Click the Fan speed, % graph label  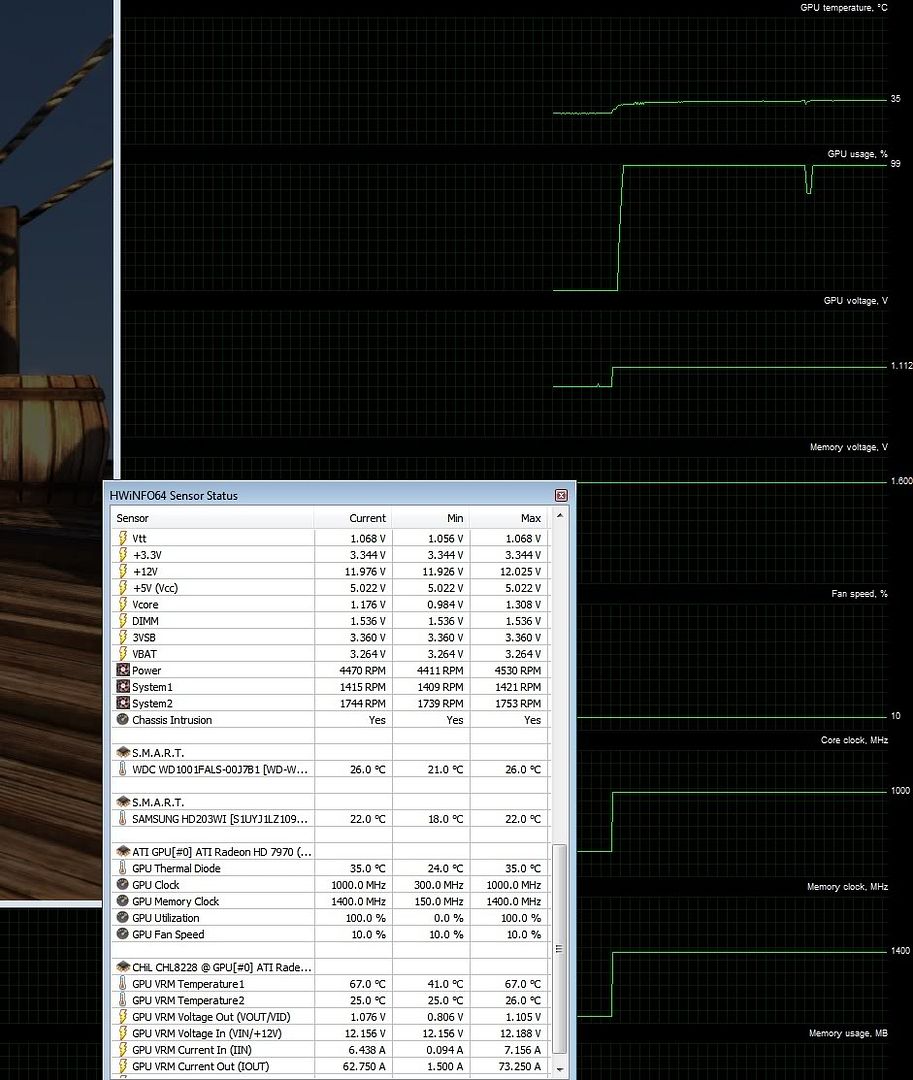[859, 594]
